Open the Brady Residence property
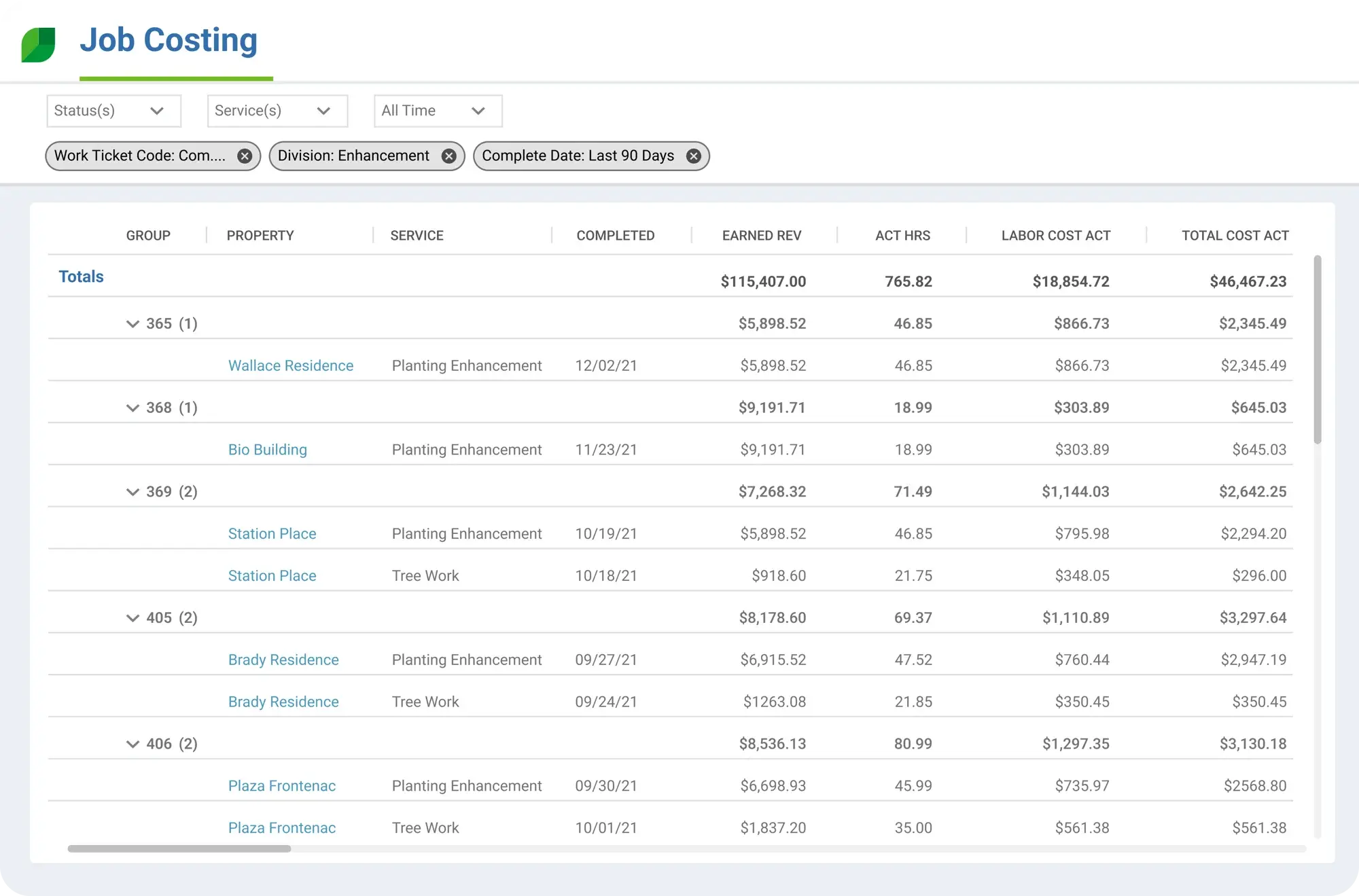Viewport: 1359px width, 896px height. point(283,660)
